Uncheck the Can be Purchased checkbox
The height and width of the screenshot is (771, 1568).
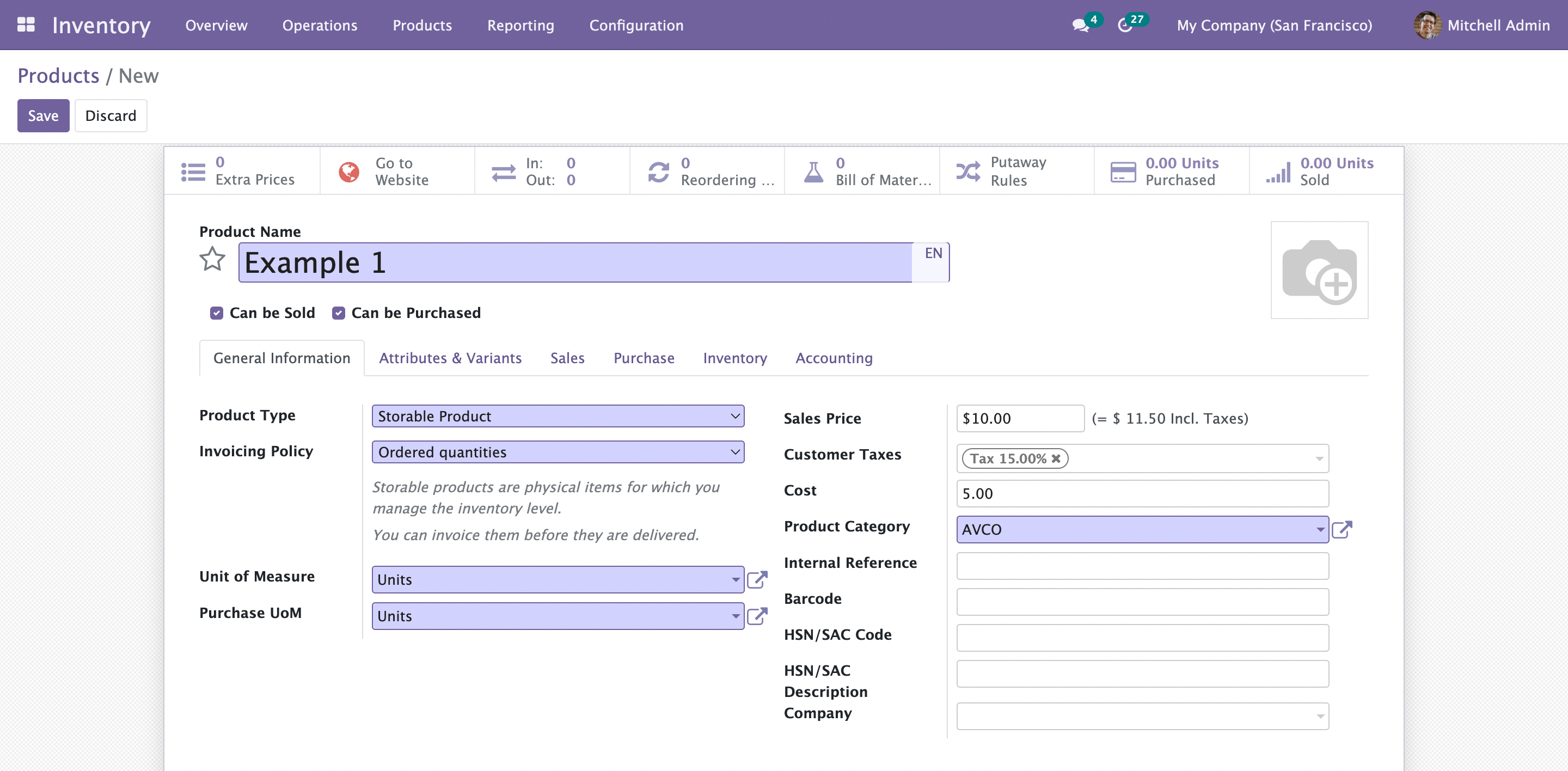(x=339, y=313)
